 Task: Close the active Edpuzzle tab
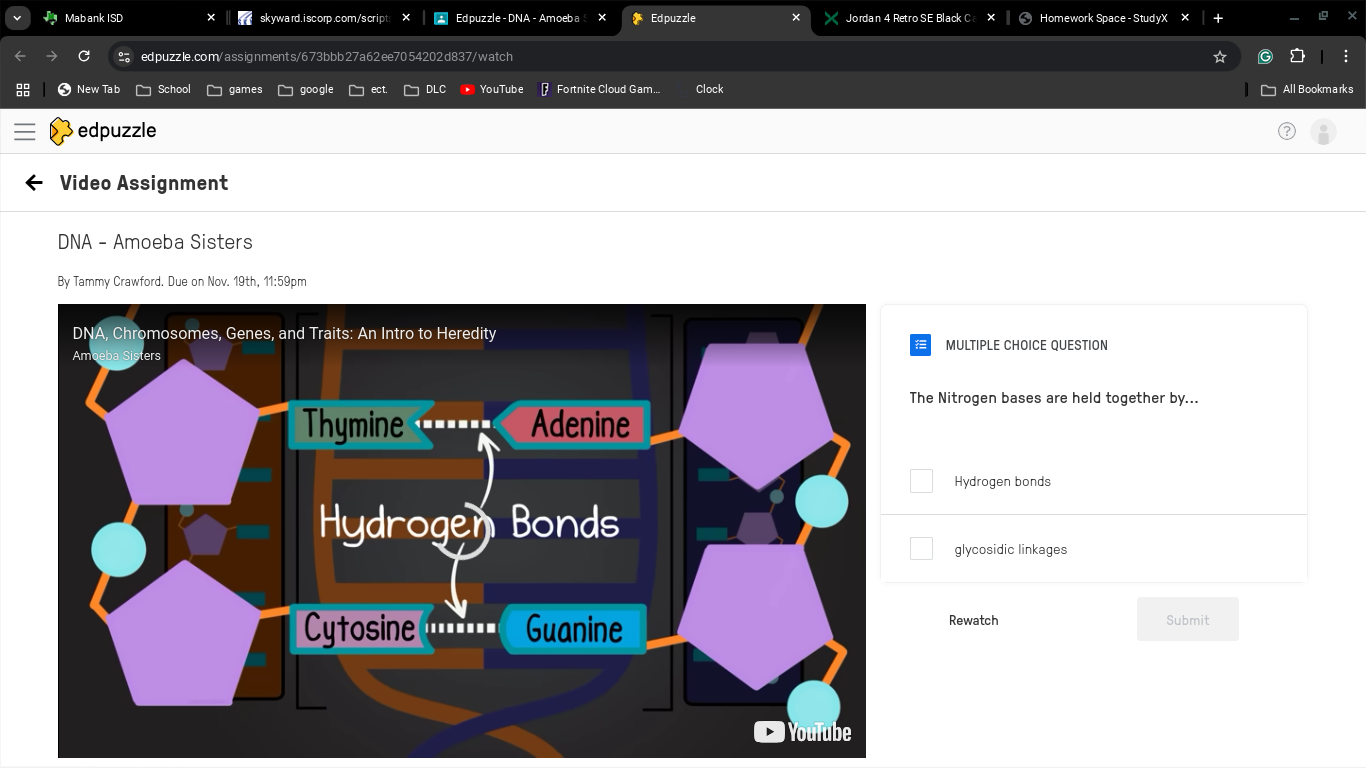(796, 18)
